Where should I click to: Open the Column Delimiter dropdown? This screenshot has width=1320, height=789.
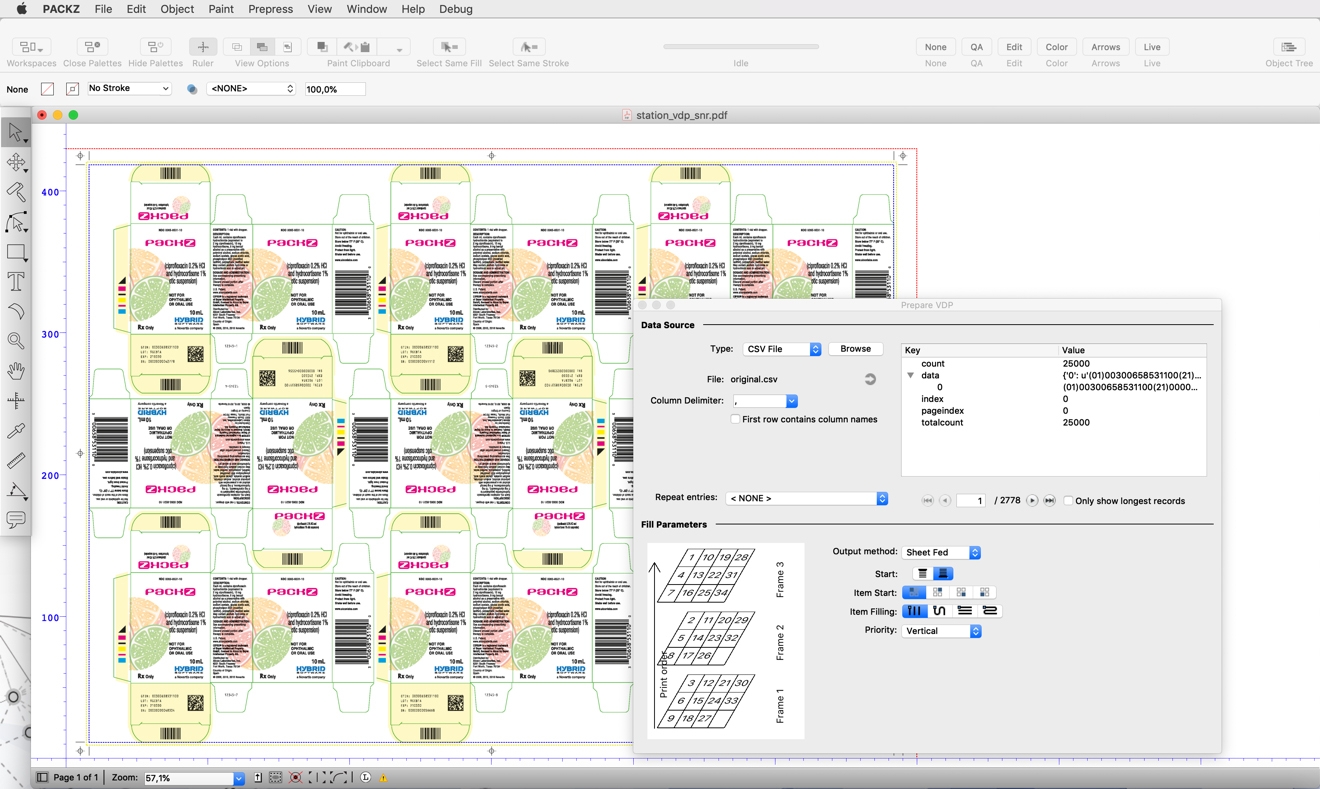764,401
